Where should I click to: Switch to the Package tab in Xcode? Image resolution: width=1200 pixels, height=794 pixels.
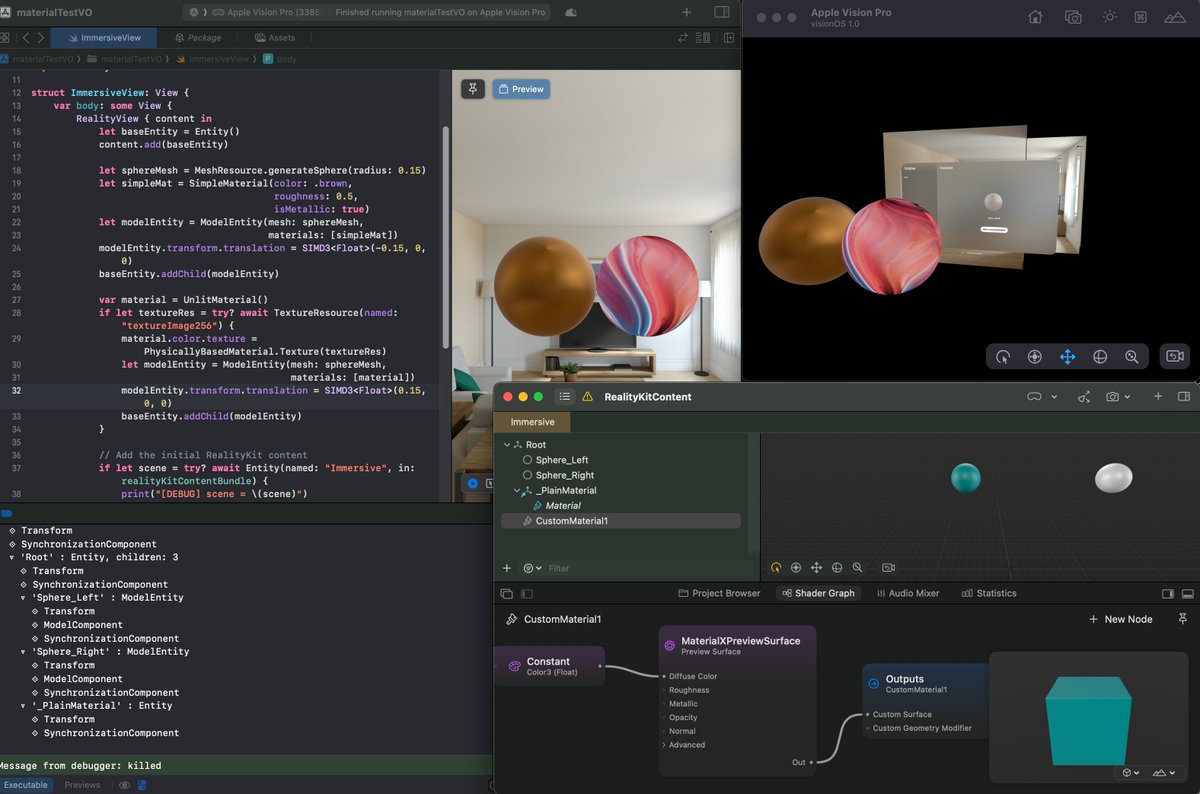coord(197,38)
